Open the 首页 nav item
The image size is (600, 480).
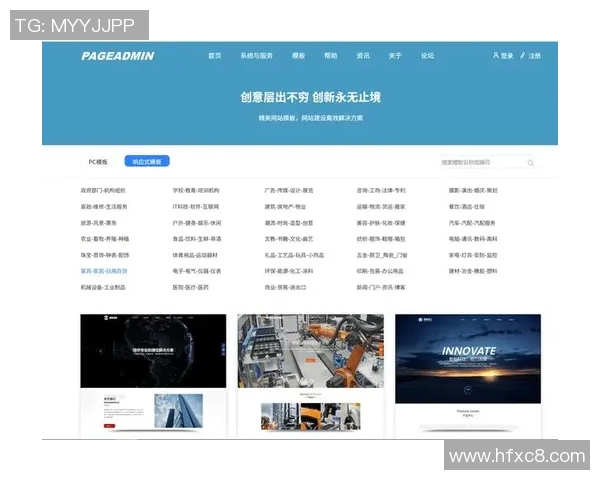(x=214, y=56)
